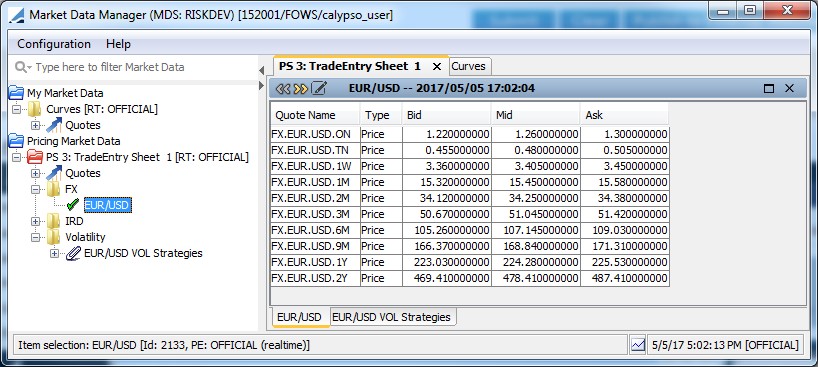Switch to EUR/USD VOL Strategies bottom tab
Image resolution: width=818 pixels, height=367 pixels.
click(391, 317)
